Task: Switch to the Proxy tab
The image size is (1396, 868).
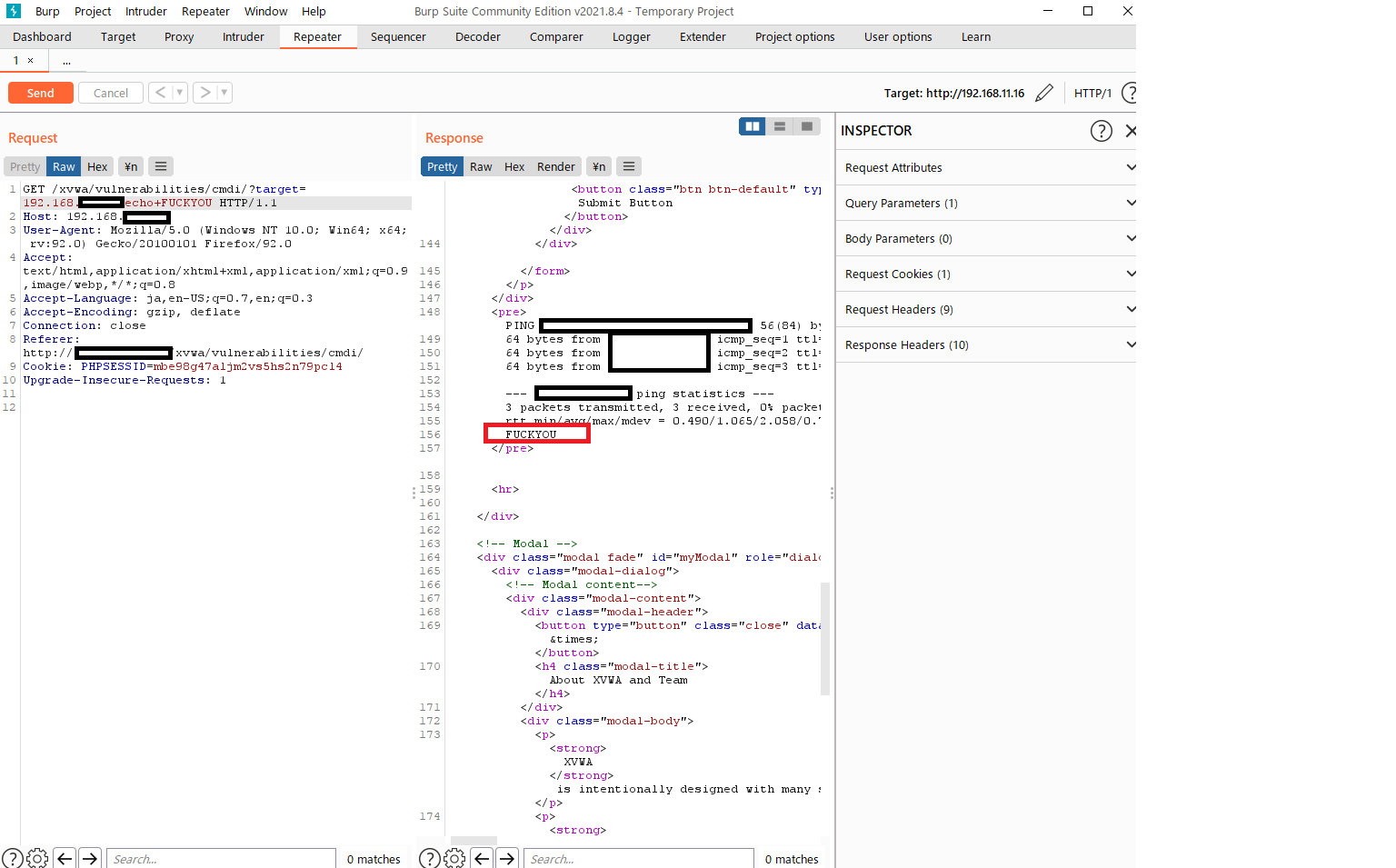Action: tap(179, 36)
